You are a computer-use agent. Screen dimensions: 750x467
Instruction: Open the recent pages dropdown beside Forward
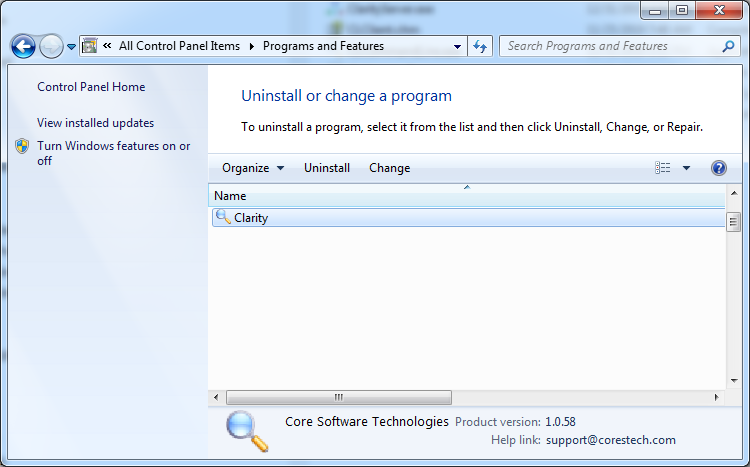pyautogui.click(x=71, y=47)
